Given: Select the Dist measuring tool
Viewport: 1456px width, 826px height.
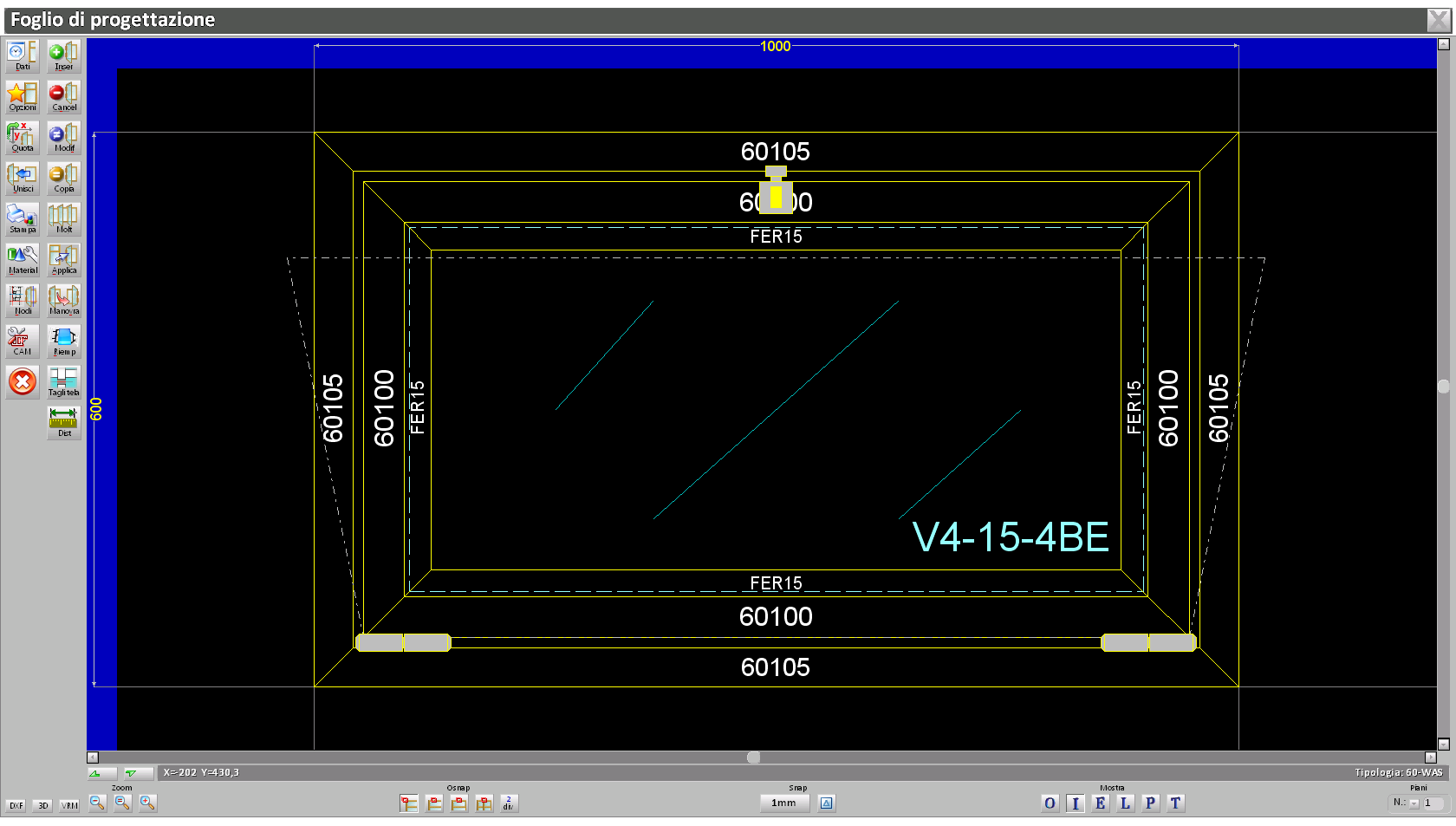Looking at the screenshot, I should point(64,423).
